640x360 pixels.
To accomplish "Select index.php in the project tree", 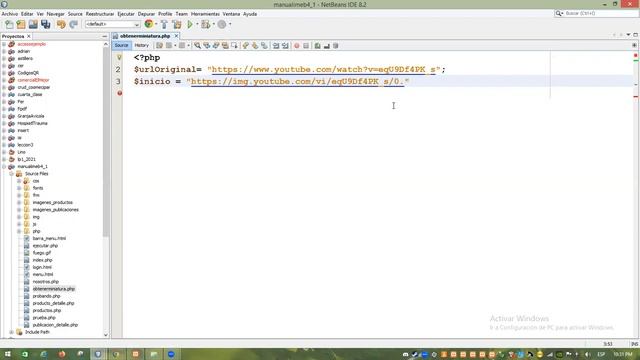I will 42,260.
